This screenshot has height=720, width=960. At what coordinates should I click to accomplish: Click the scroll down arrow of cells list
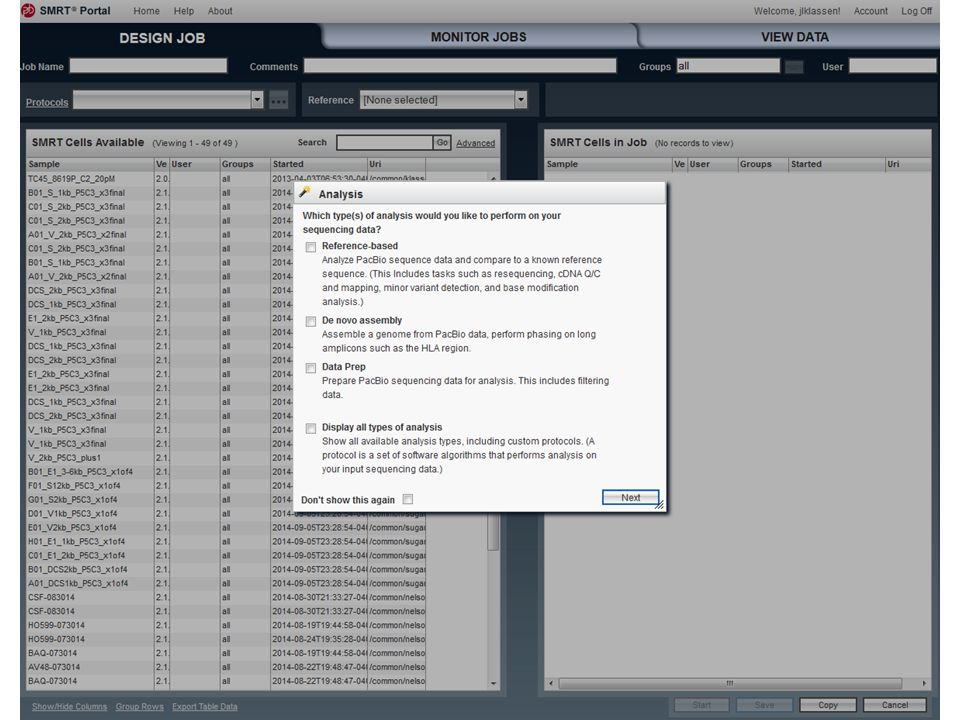point(493,683)
